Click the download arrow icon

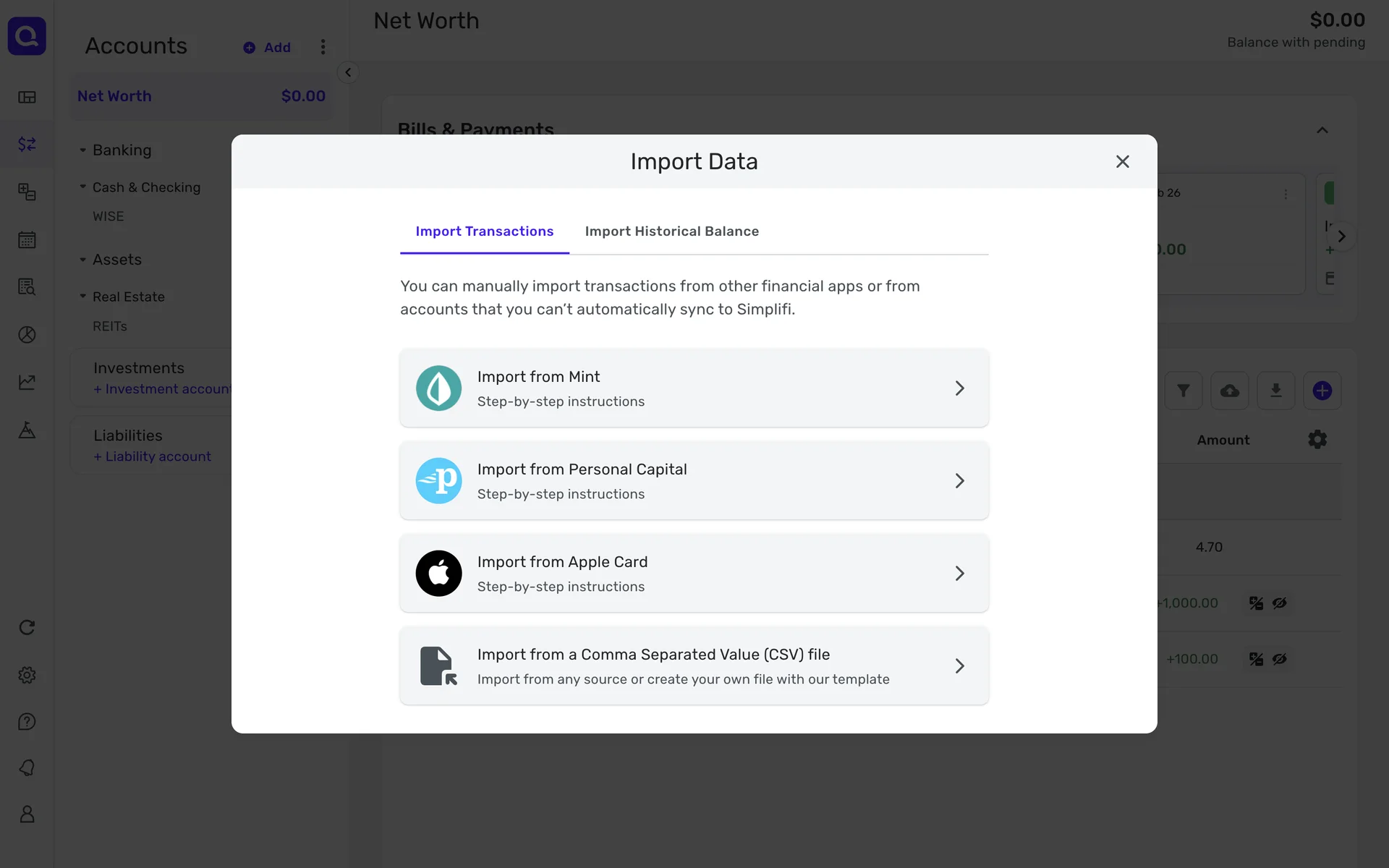[1276, 391]
